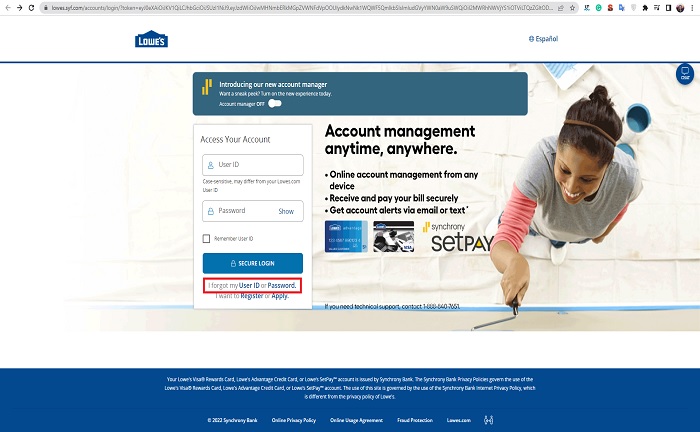Screen dimensions: 700x432
Task: Click the padlock icon in the address bar
Action: (45, 8)
